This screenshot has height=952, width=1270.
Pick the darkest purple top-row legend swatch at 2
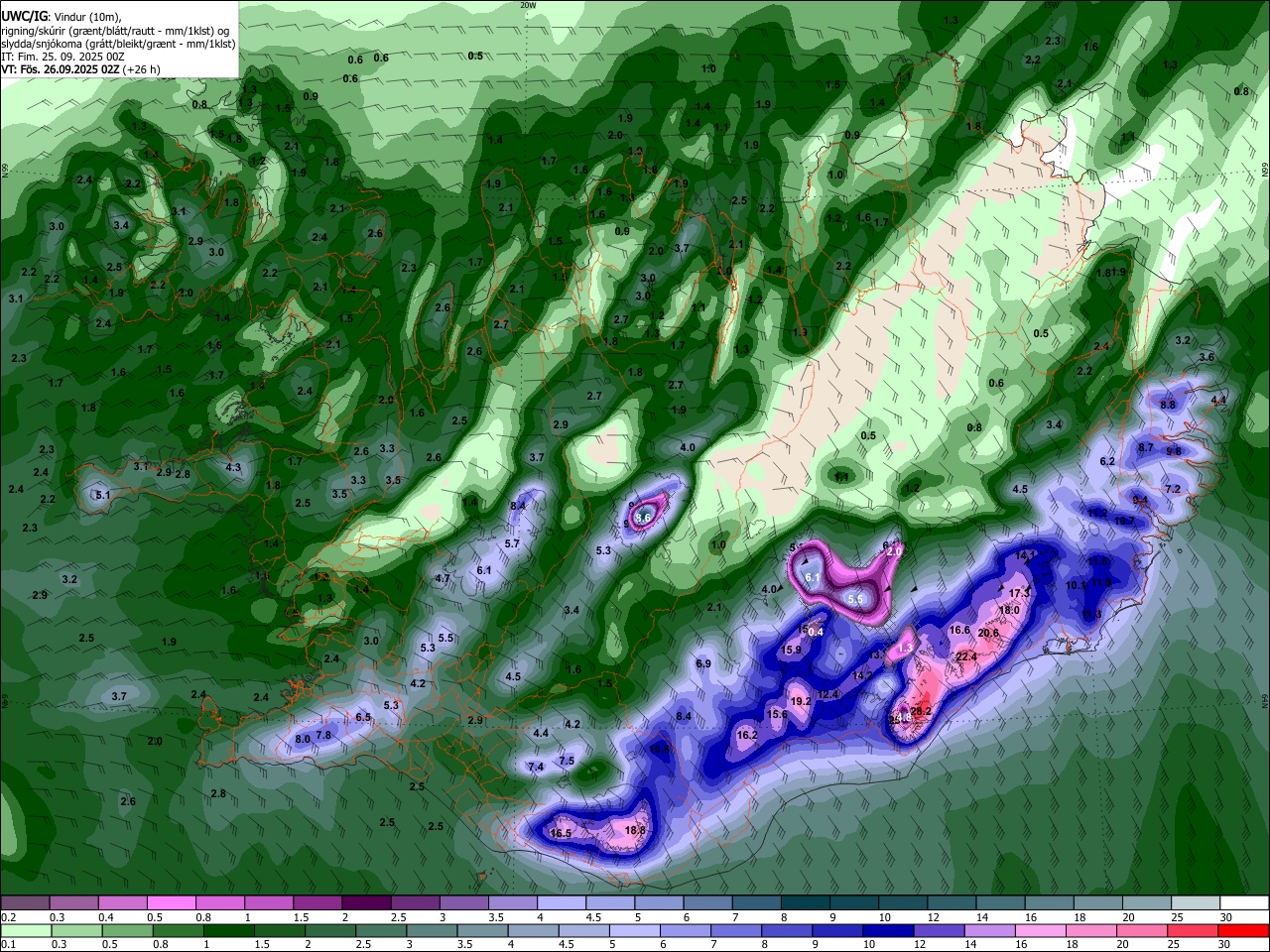(366, 902)
